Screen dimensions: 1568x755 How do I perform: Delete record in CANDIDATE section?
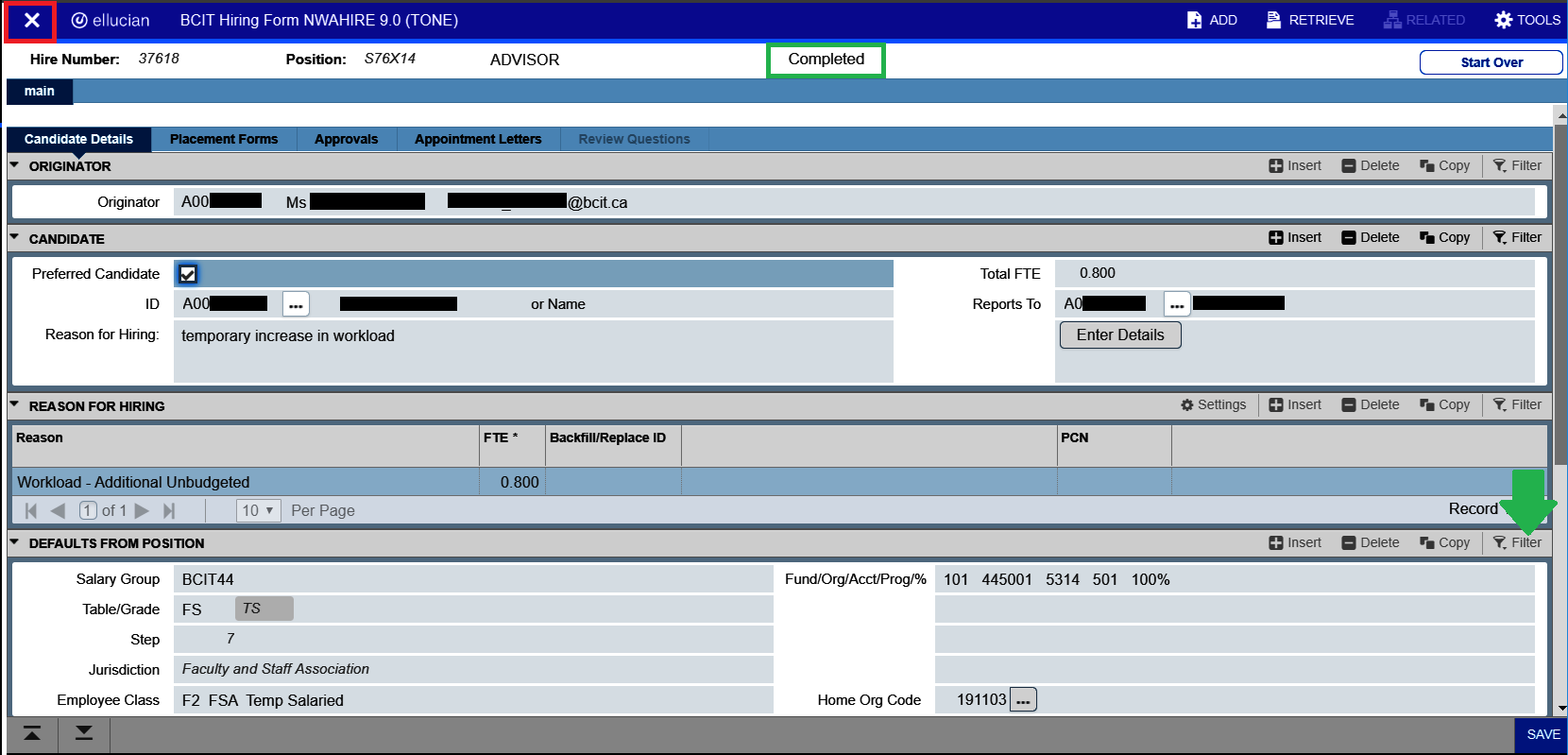(1371, 237)
